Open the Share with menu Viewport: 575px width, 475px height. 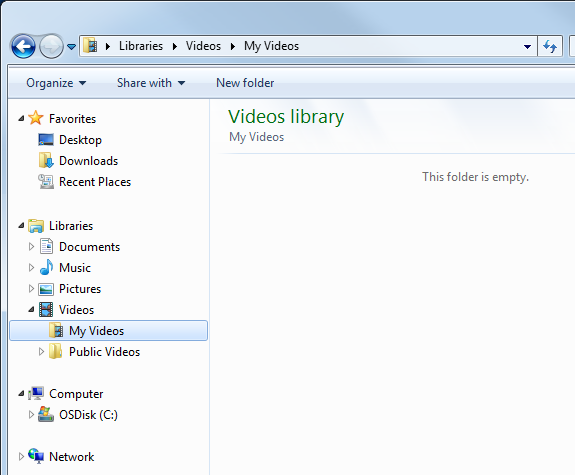[x=151, y=83]
